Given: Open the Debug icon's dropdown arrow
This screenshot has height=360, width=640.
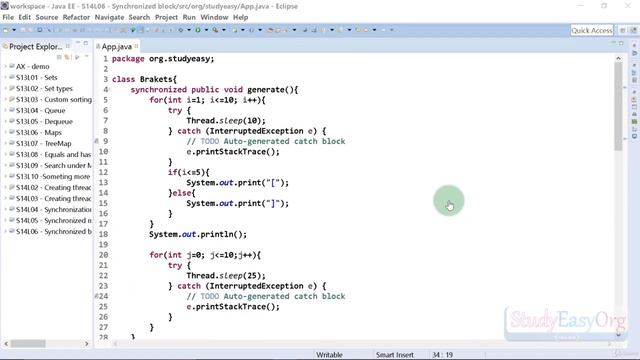Looking at the screenshot, I should pyautogui.click(x=189, y=30).
